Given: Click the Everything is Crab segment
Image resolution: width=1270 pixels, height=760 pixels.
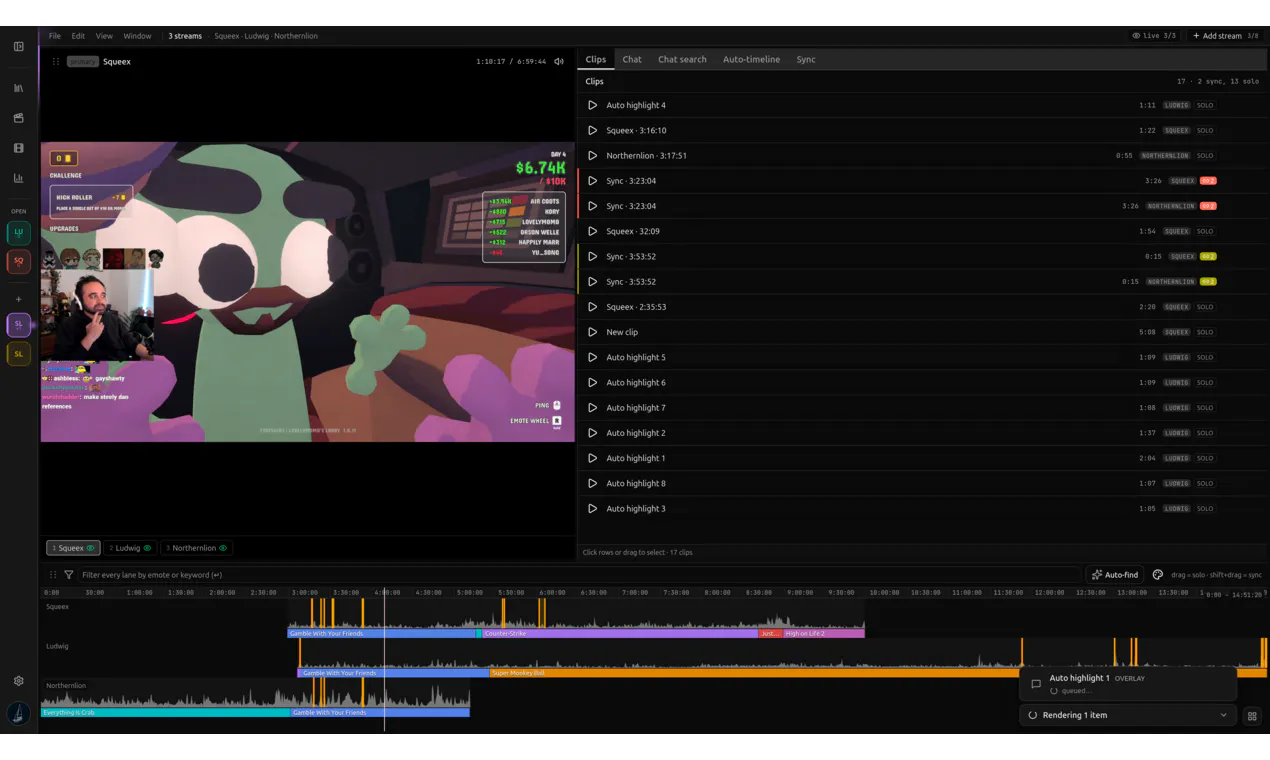Looking at the screenshot, I should (x=165, y=712).
